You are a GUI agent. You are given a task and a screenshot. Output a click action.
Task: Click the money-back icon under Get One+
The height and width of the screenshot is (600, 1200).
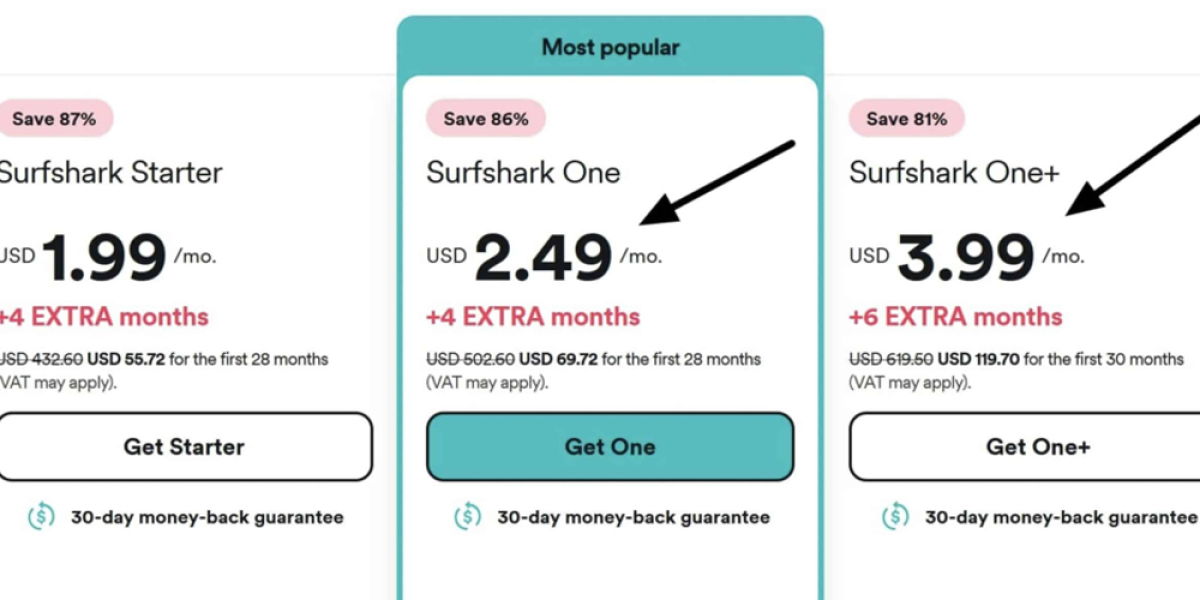coord(895,517)
